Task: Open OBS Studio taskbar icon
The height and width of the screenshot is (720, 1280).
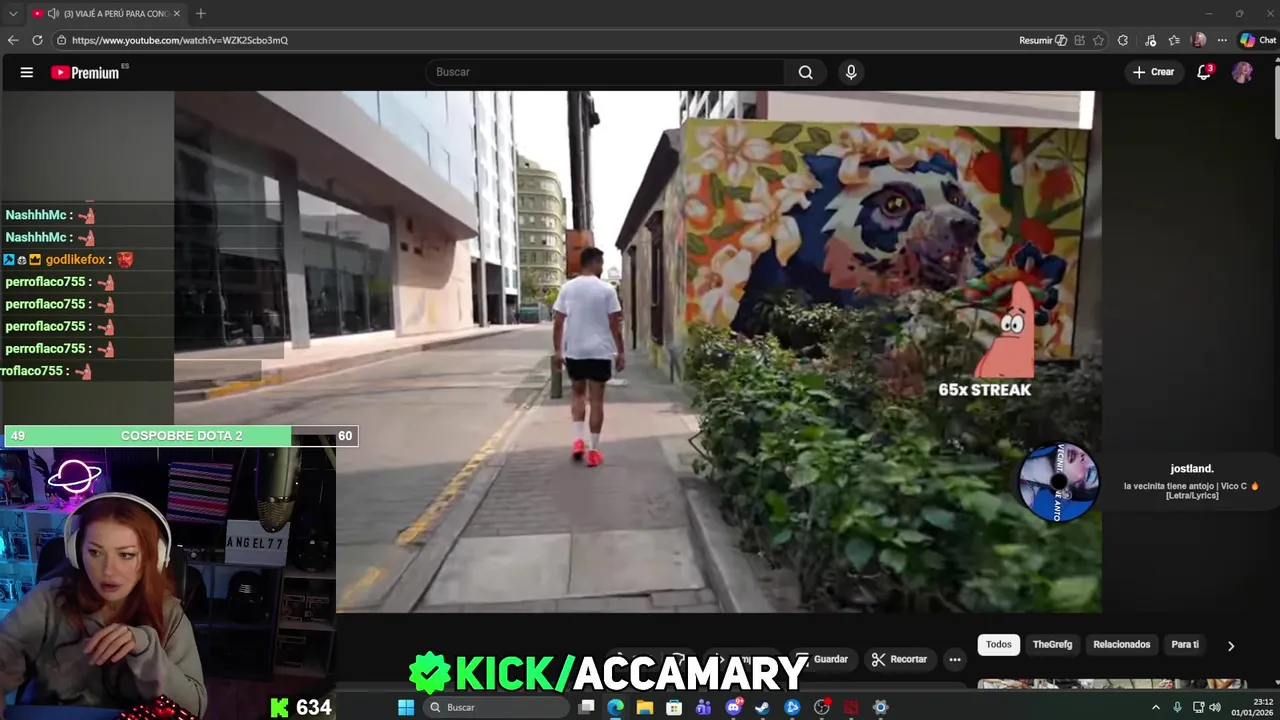Action: (822, 707)
